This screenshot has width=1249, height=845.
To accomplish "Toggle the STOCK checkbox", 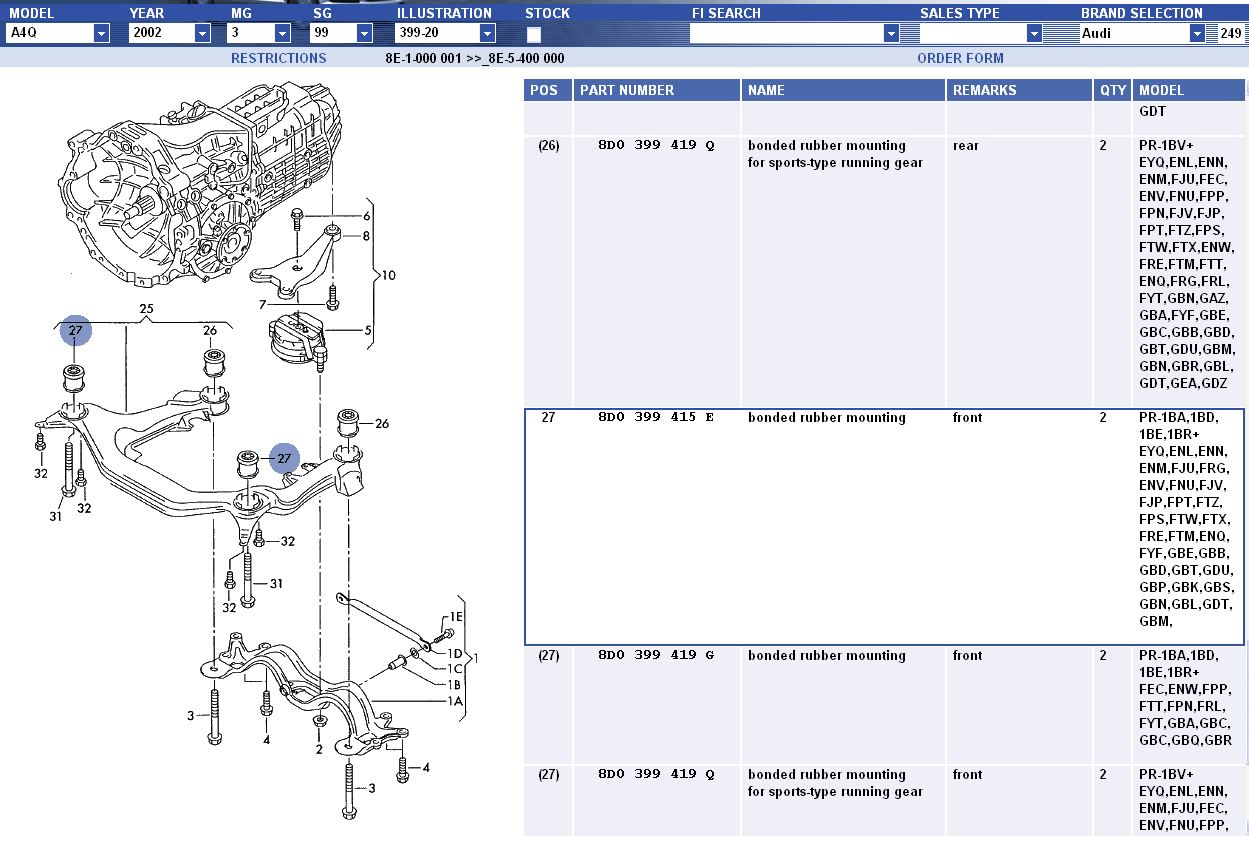I will [534, 34].
